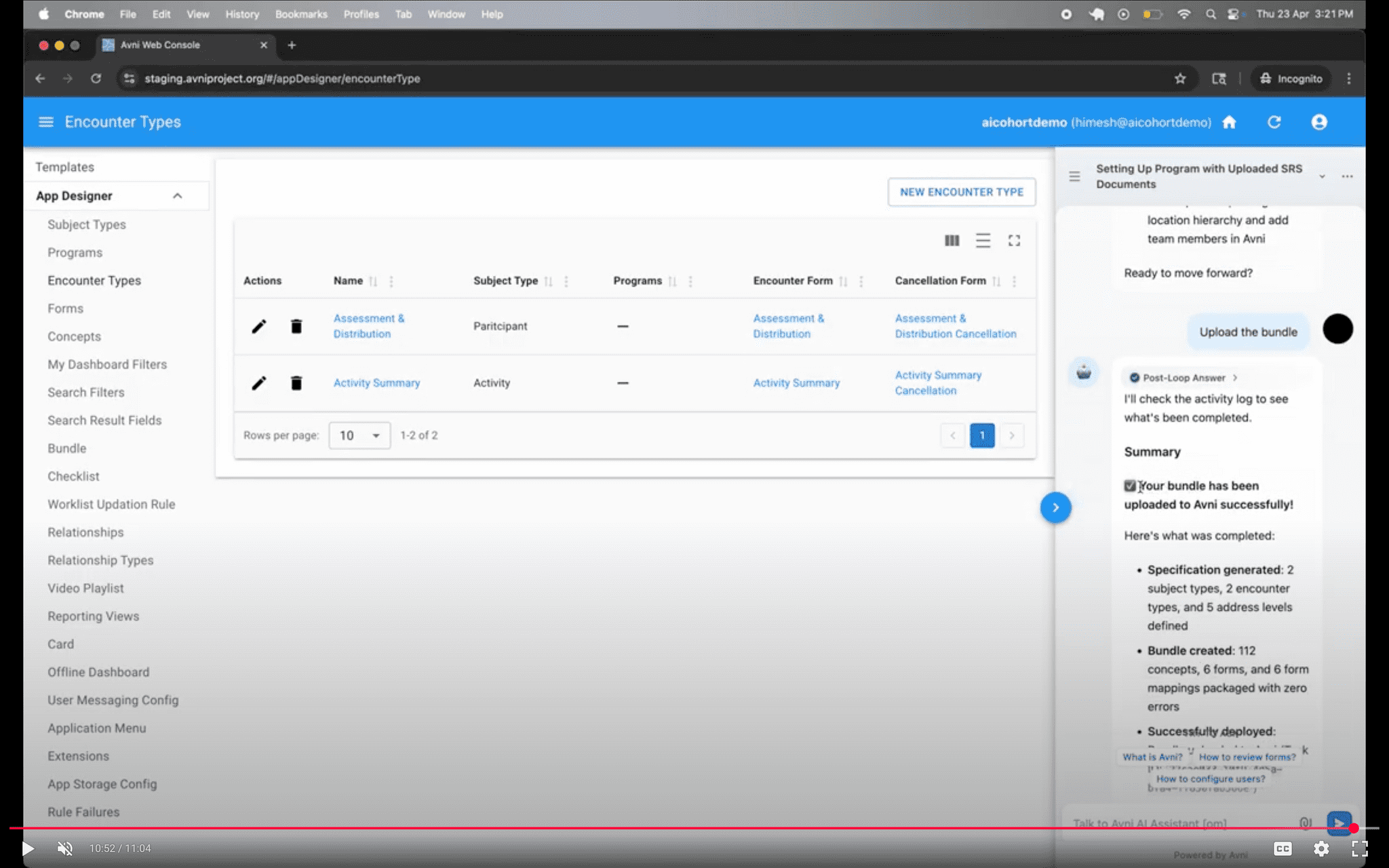Image resolution: width=1389 pixels, height=868 pixels.
Task: Edit the Assessment & Distribution encounter type
Action: point(258,326)
